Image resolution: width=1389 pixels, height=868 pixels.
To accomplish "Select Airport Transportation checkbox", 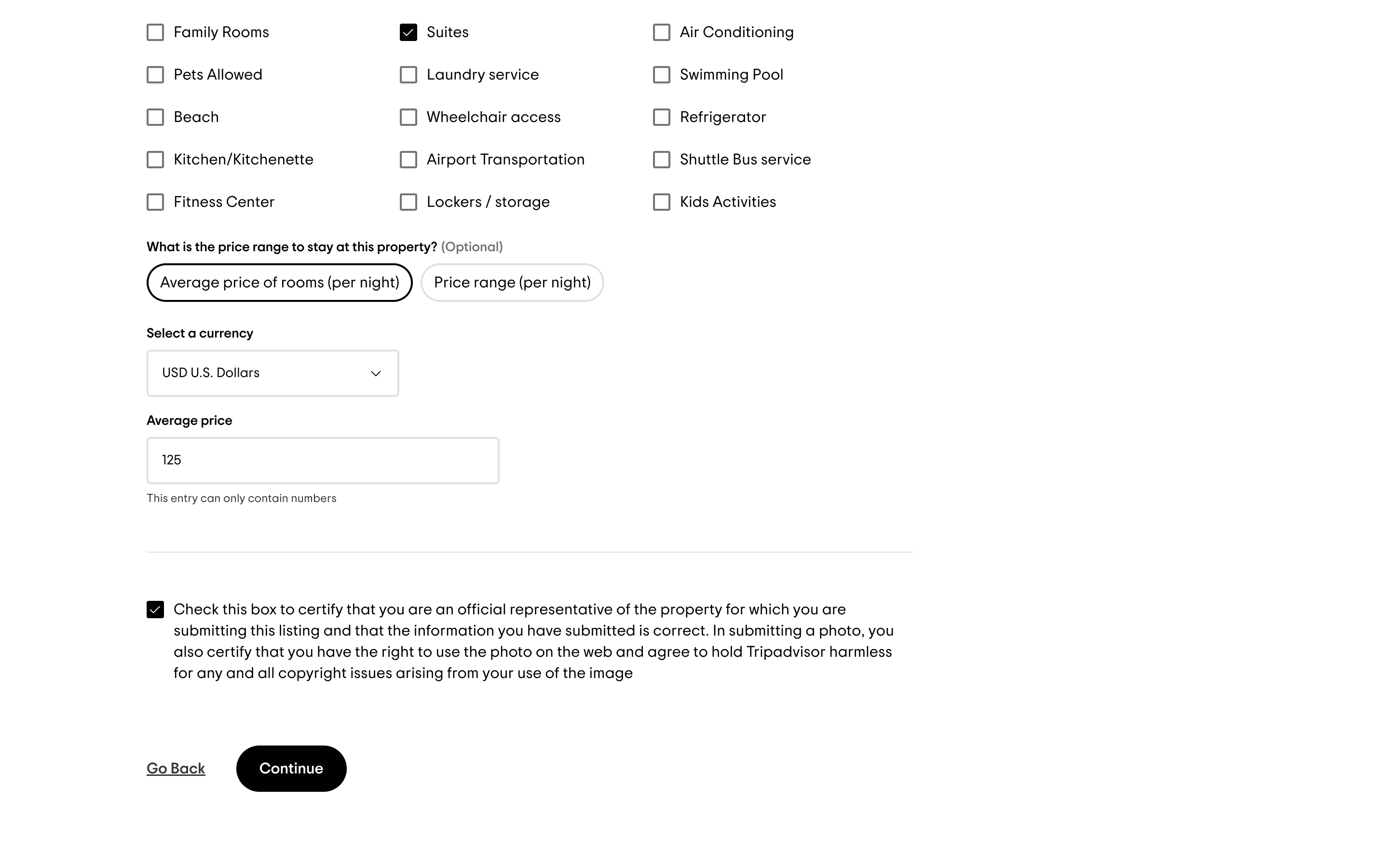I will pyautogui.click(x=408, y=160).
